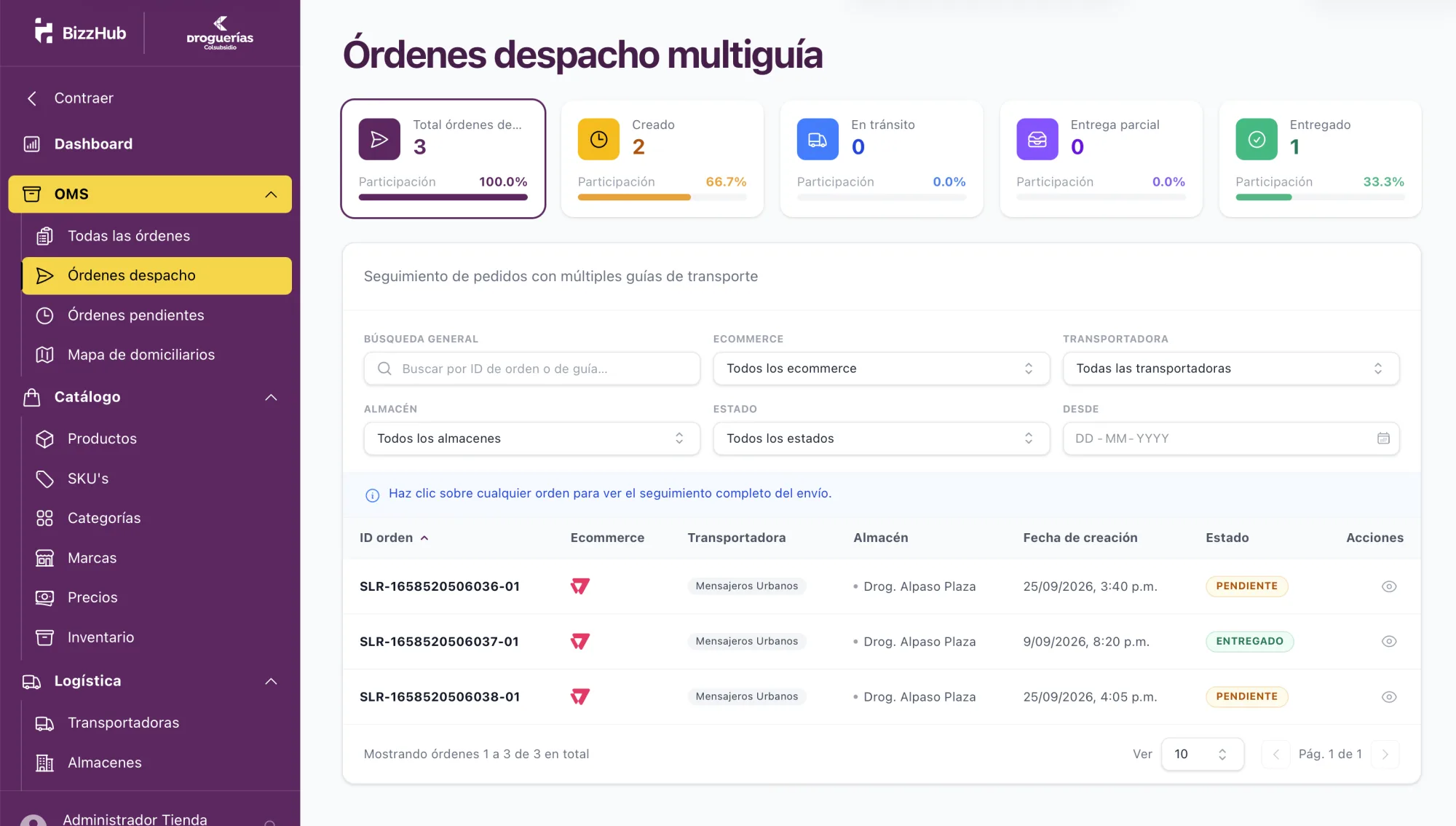
Task: Open Mapa de domiciliarios menu item
Action: [x=157, y=355]
